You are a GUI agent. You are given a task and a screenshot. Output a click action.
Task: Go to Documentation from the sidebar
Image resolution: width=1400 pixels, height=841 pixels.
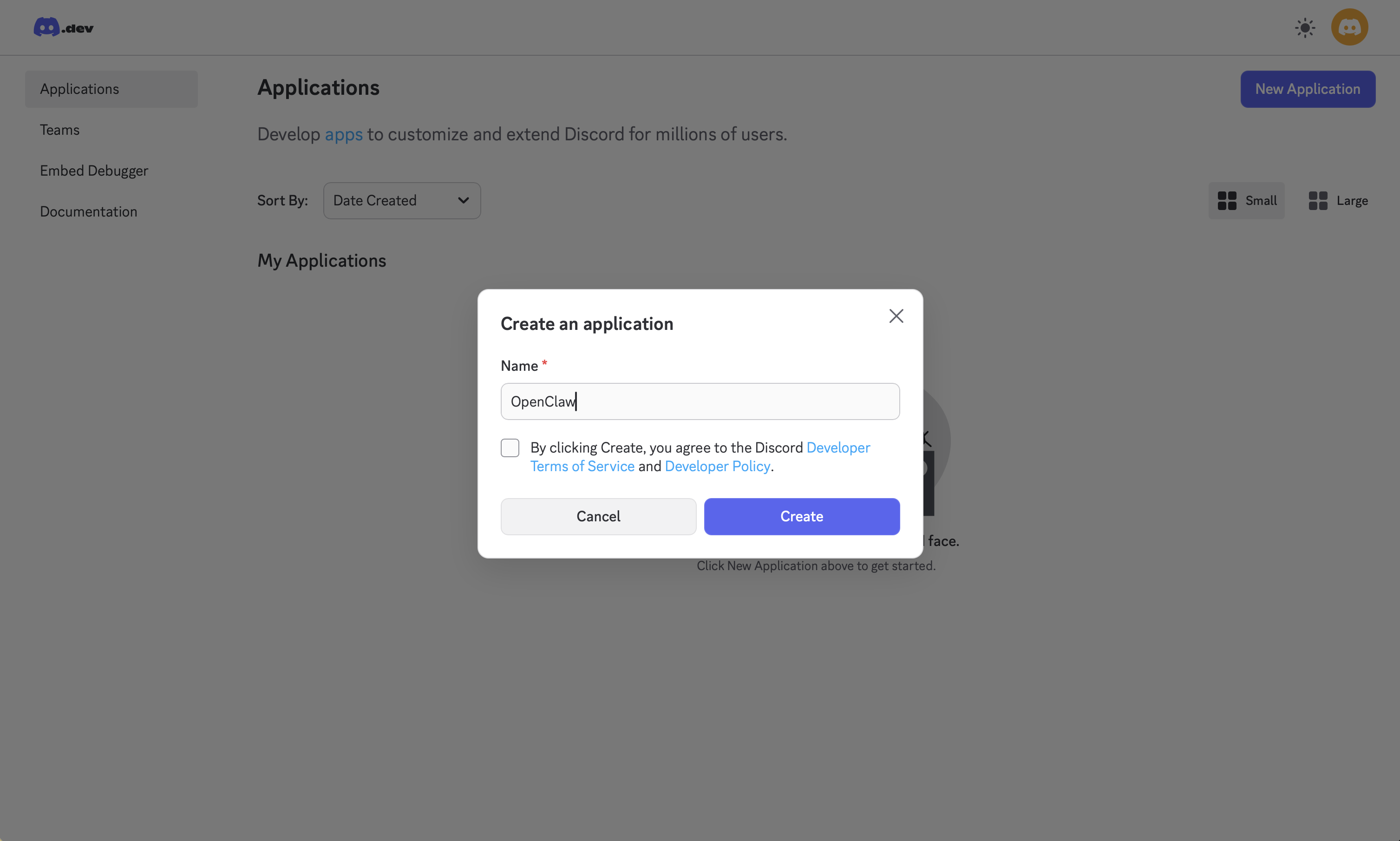[88, 211]
